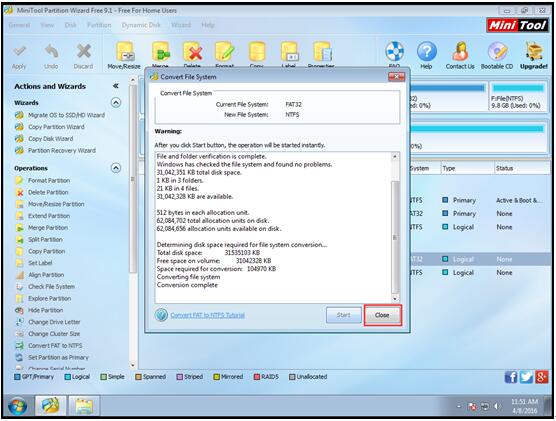Click the Discard X icon
Viewport: 556px width, 421px height.
(84, 52)
